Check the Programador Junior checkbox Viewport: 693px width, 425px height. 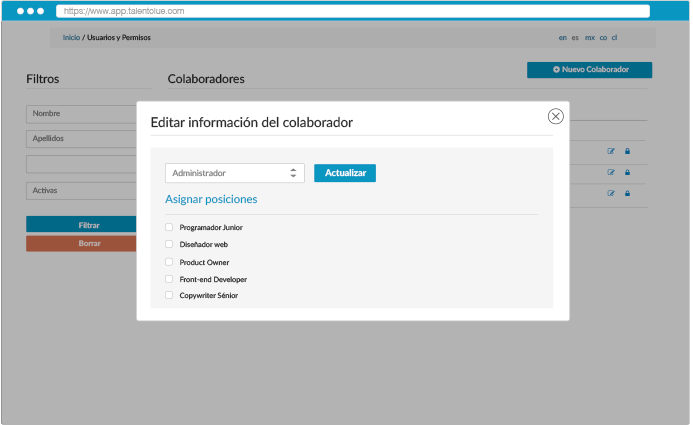[169, 228]
